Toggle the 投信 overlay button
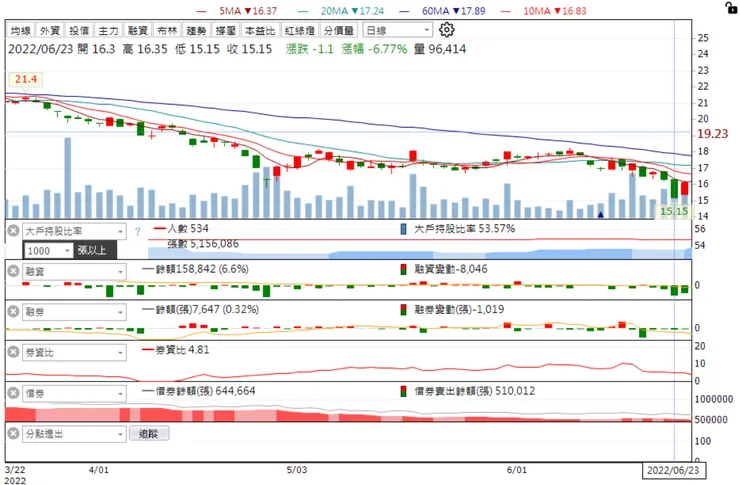 click(x=79, y=30)
